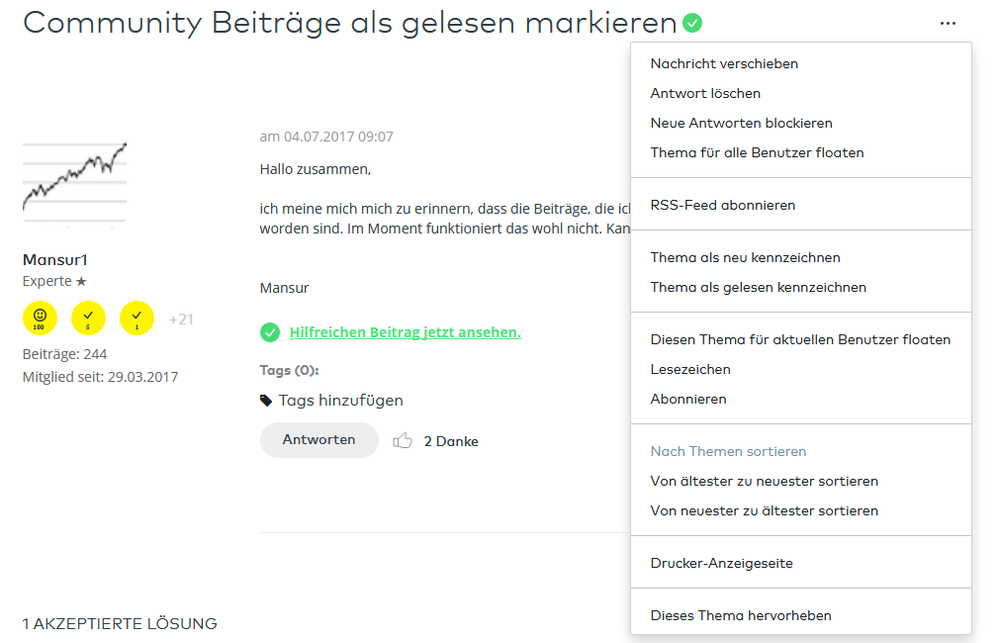Click the yellow checkmark badge labeled 5
Screen dimensions: 999x643
click(88, 318)
